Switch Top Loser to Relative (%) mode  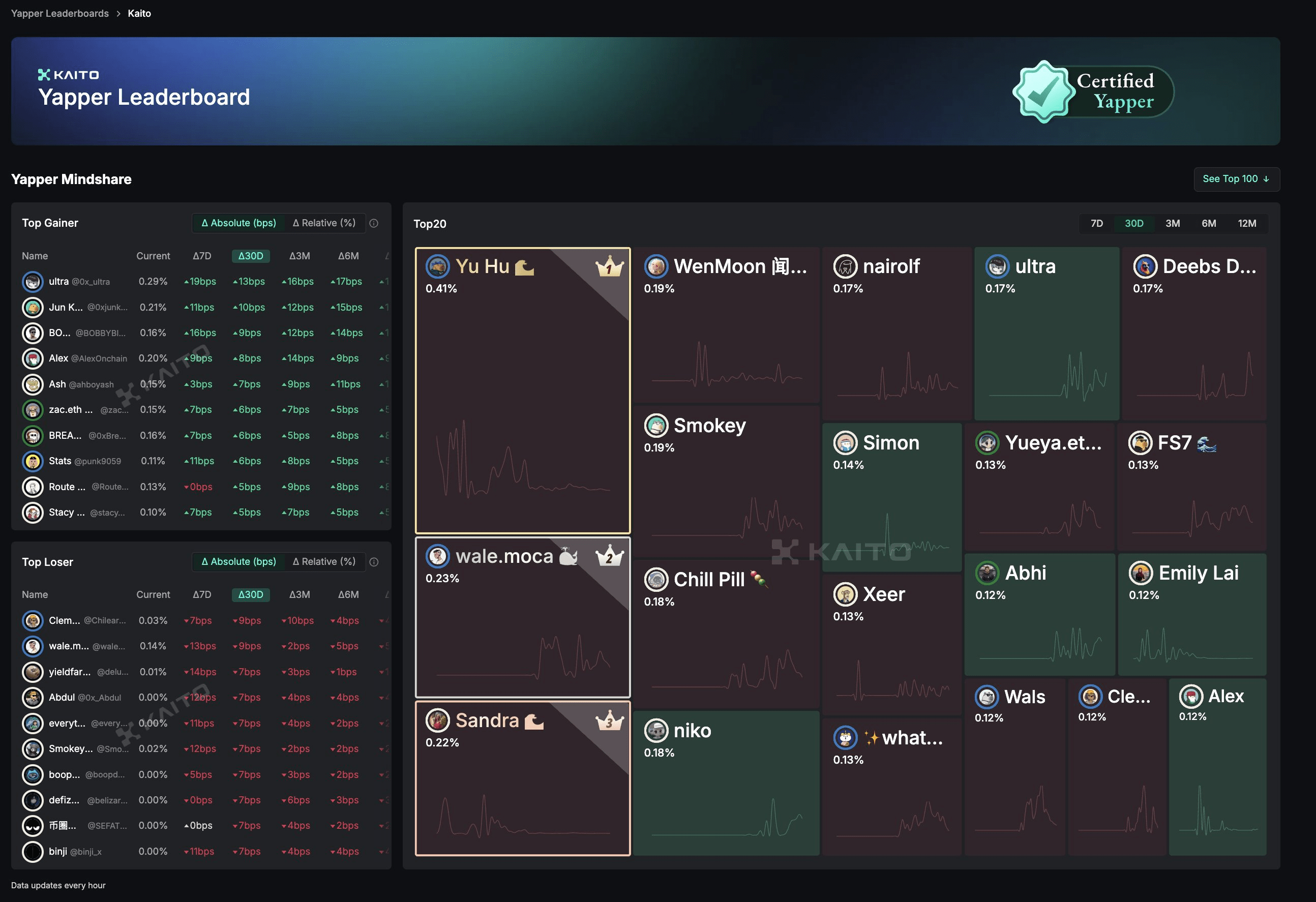coord(324,562)
